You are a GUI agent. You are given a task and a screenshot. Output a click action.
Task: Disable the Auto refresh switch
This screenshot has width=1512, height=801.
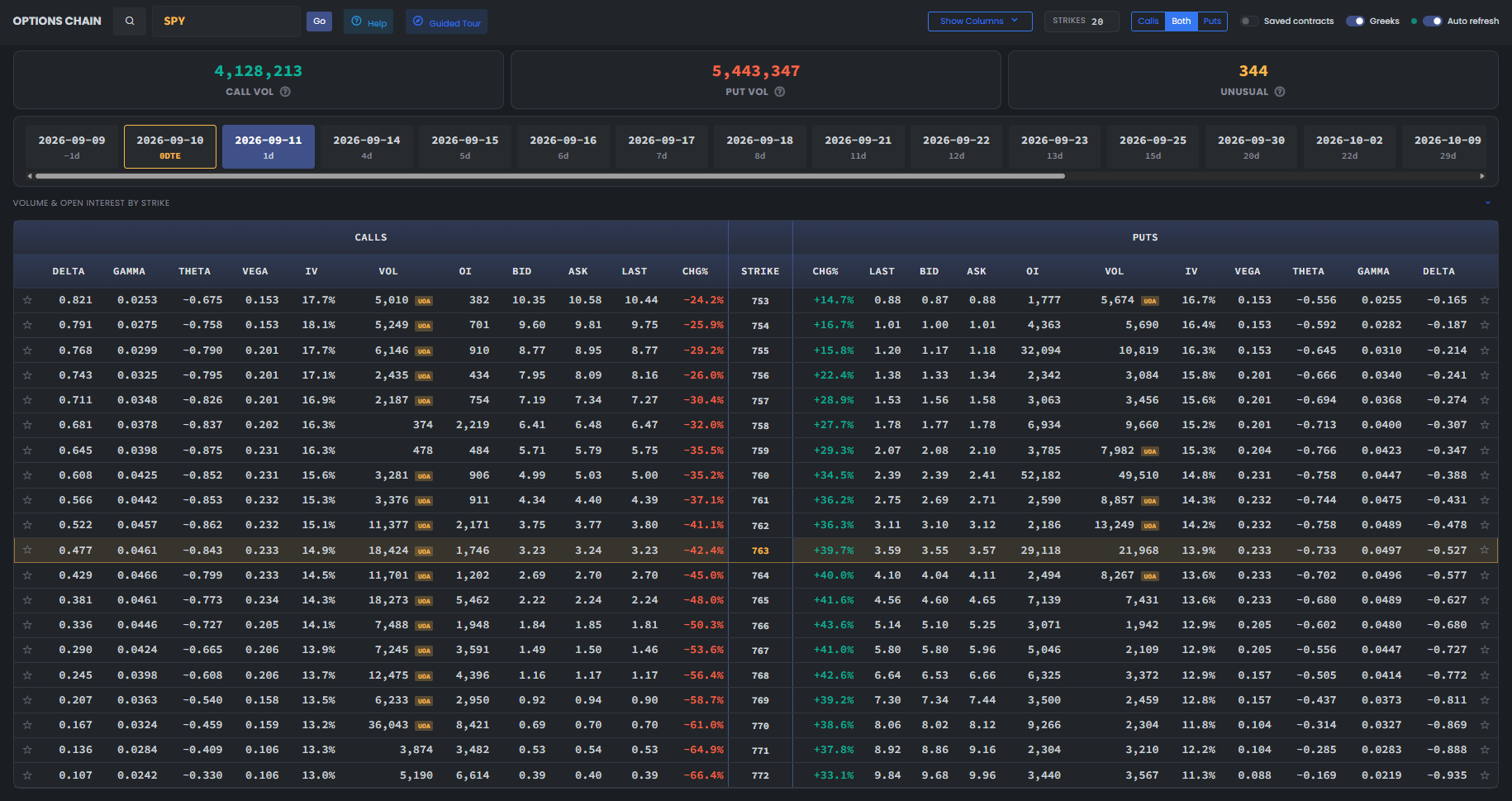pos(1433,21)
